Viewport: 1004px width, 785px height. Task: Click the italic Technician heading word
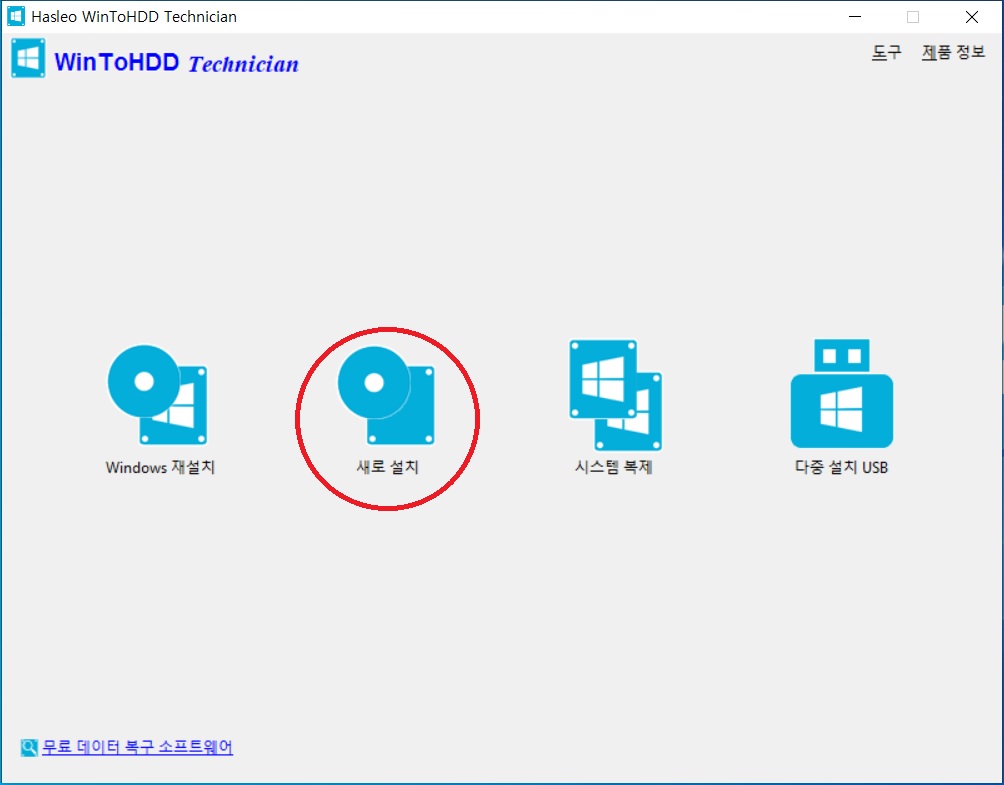coord(243,63)
